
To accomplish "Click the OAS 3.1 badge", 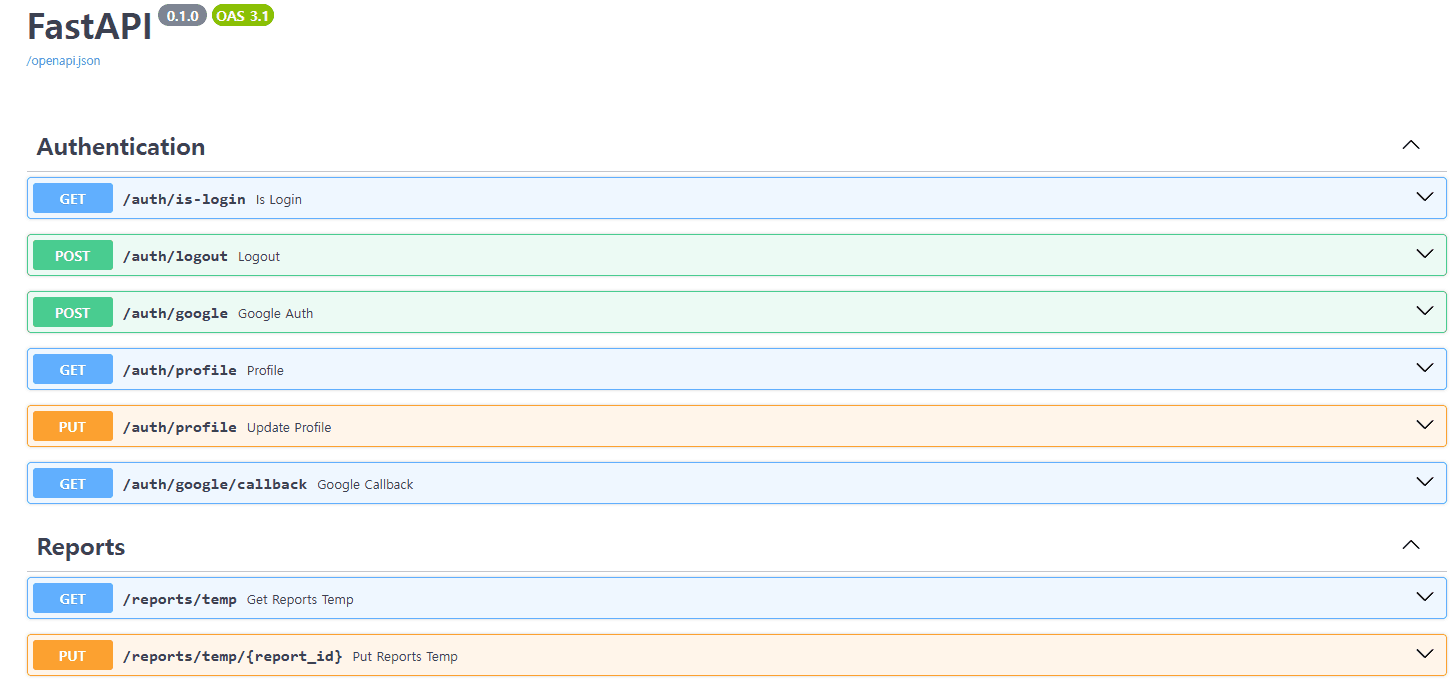I will point(243,16).
